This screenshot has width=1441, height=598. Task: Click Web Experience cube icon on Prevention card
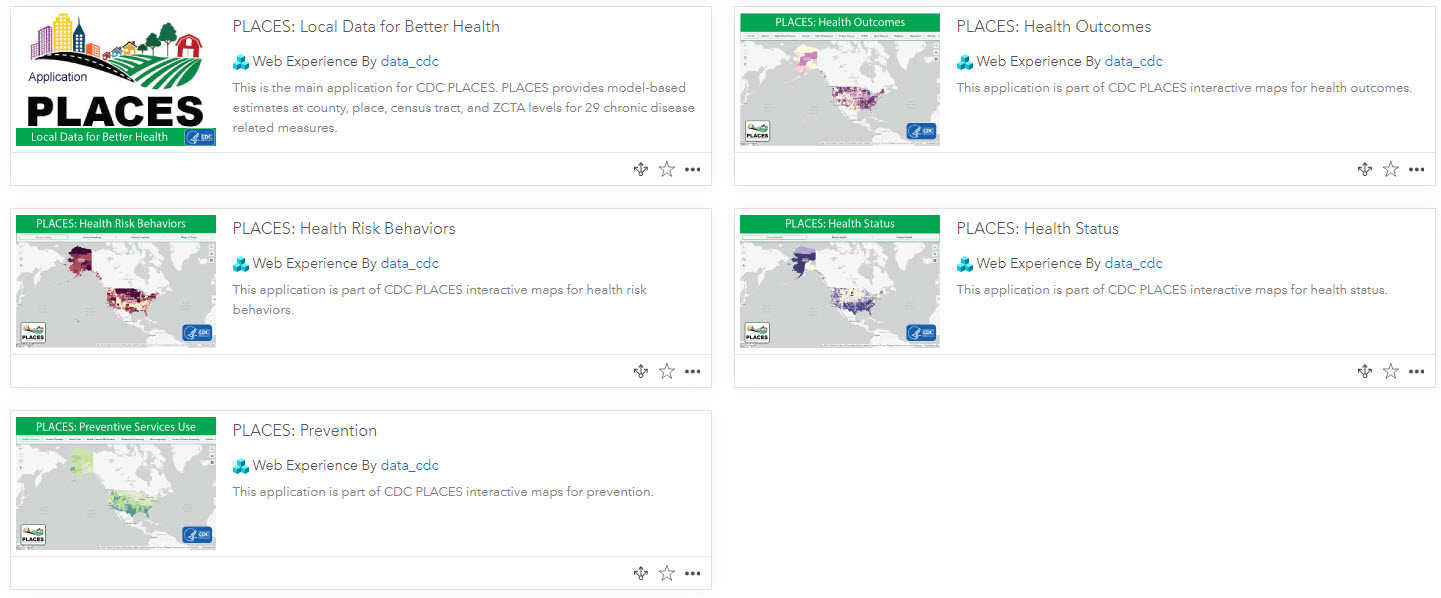click(x=240, y=466)
